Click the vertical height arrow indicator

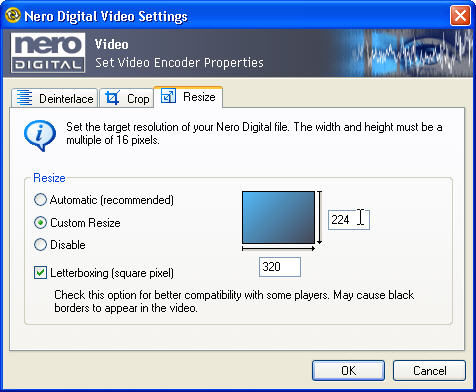(320, 217)
